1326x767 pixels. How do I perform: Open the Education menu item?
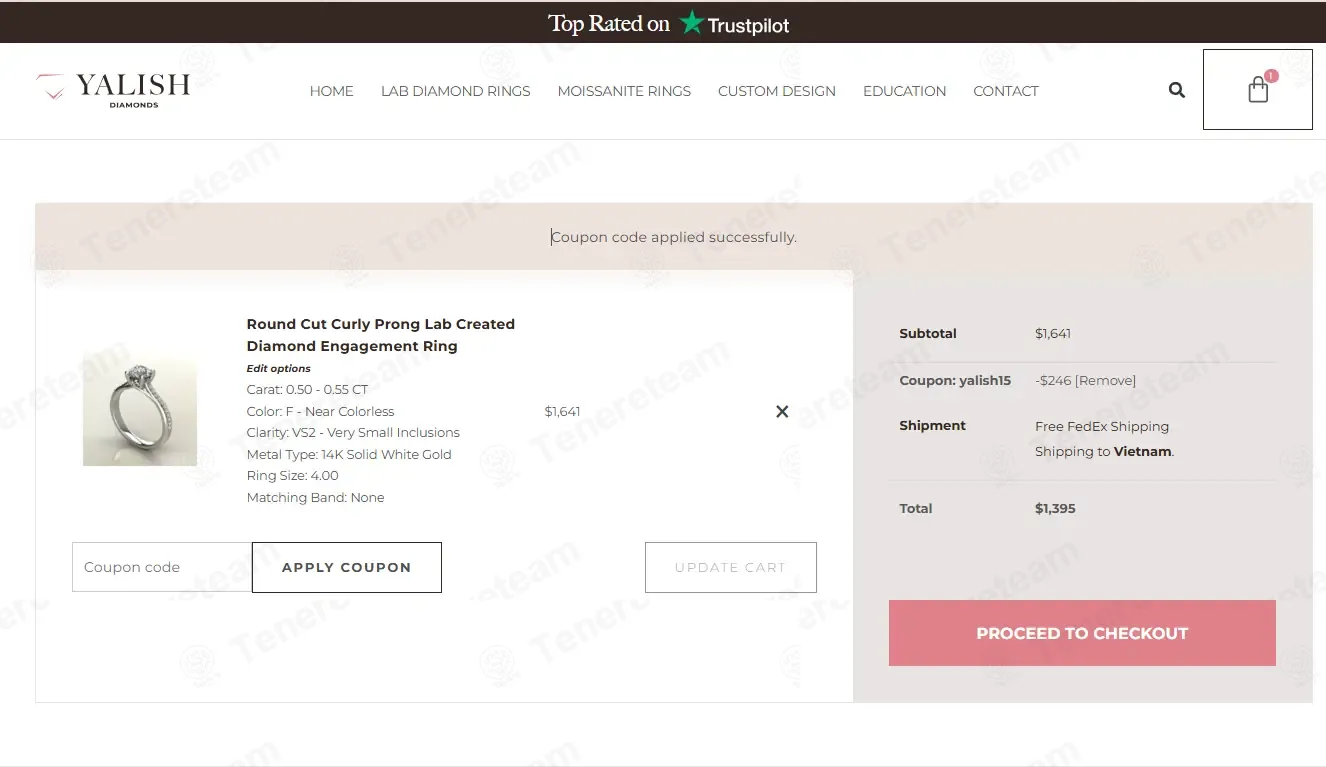904,91
